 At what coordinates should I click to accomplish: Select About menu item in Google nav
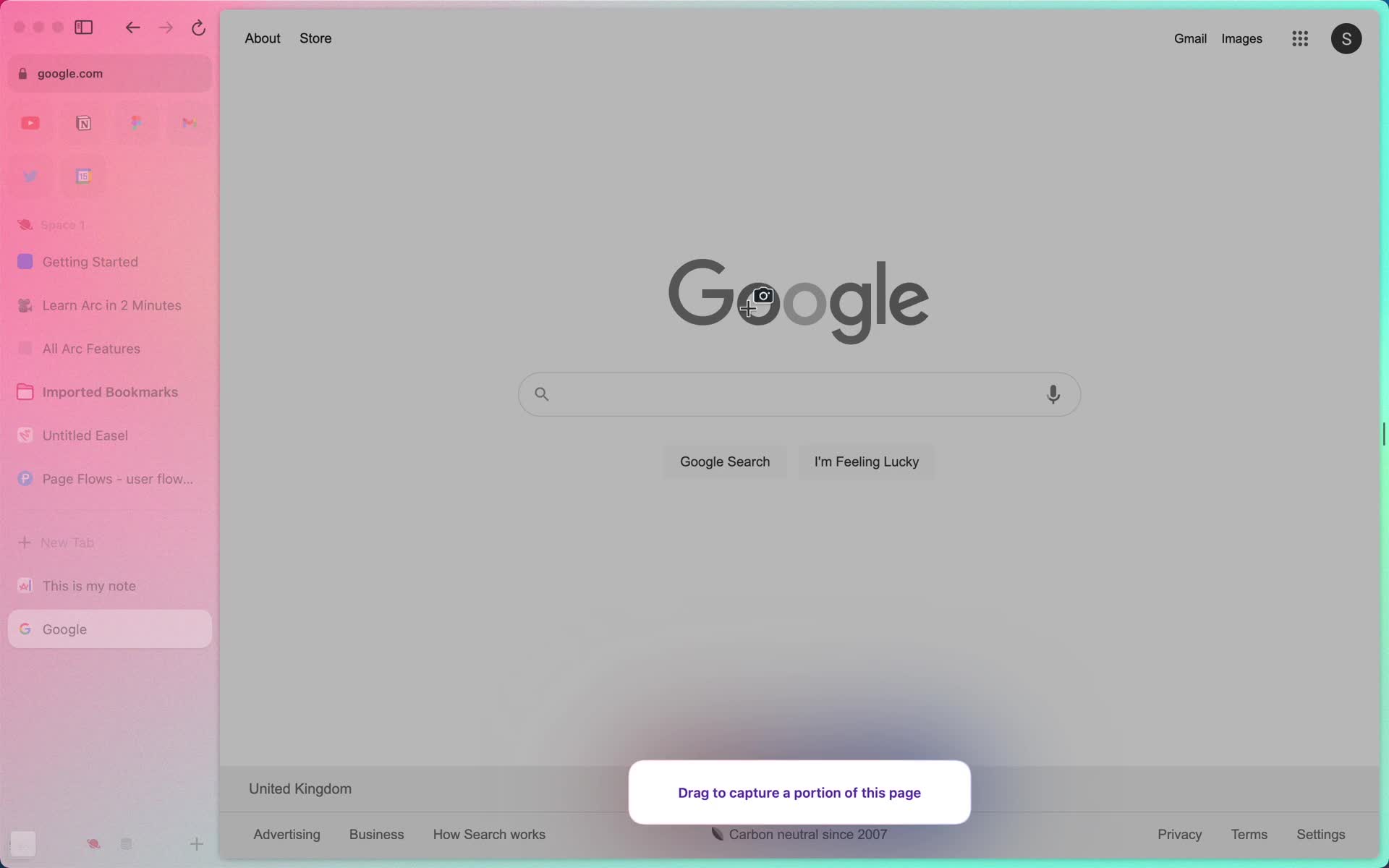tap(262, 38)
